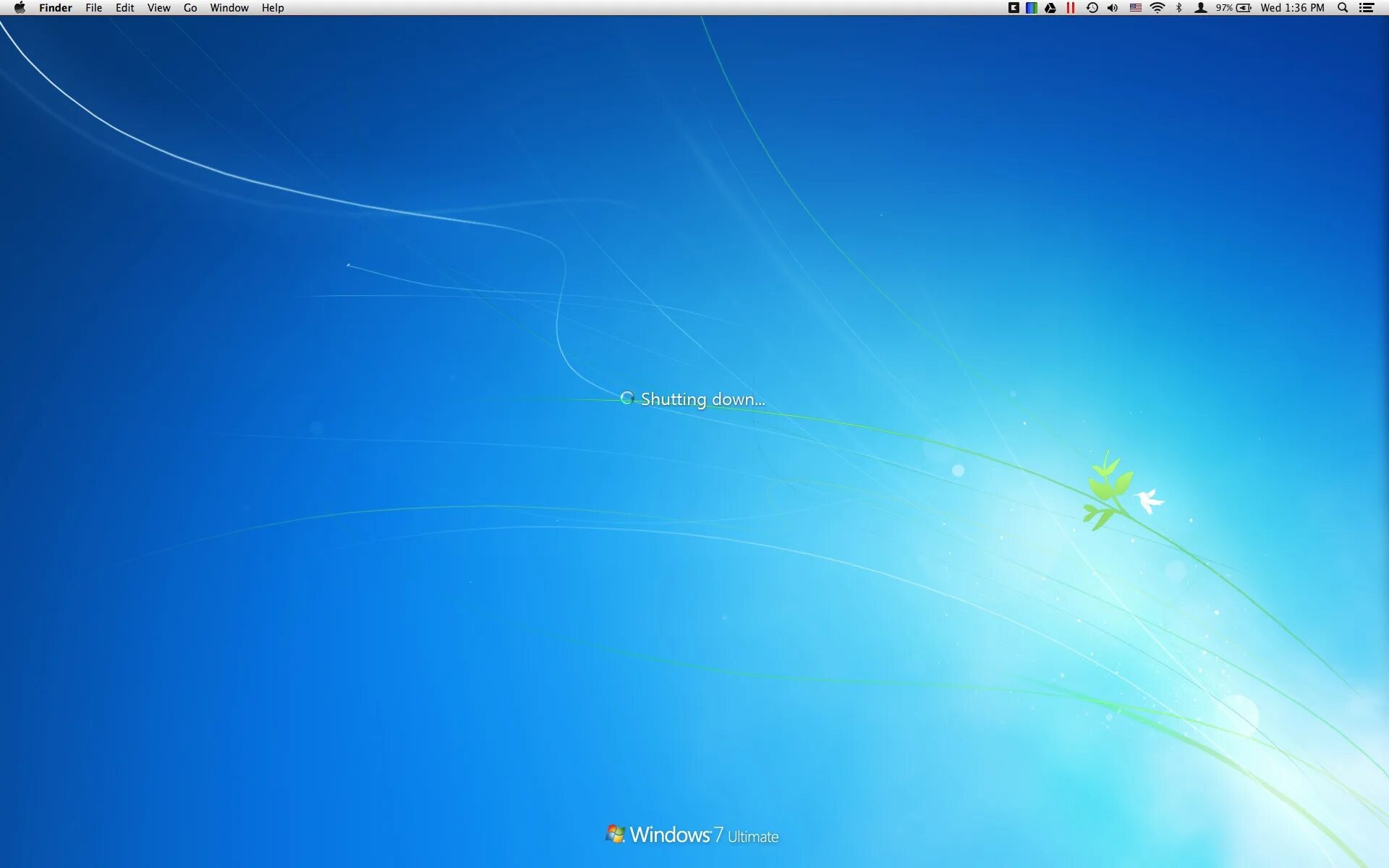Click the red Parallels pause icon
The height and width of the screenshot is (868, 1389).
click(x=1071, y=8)
